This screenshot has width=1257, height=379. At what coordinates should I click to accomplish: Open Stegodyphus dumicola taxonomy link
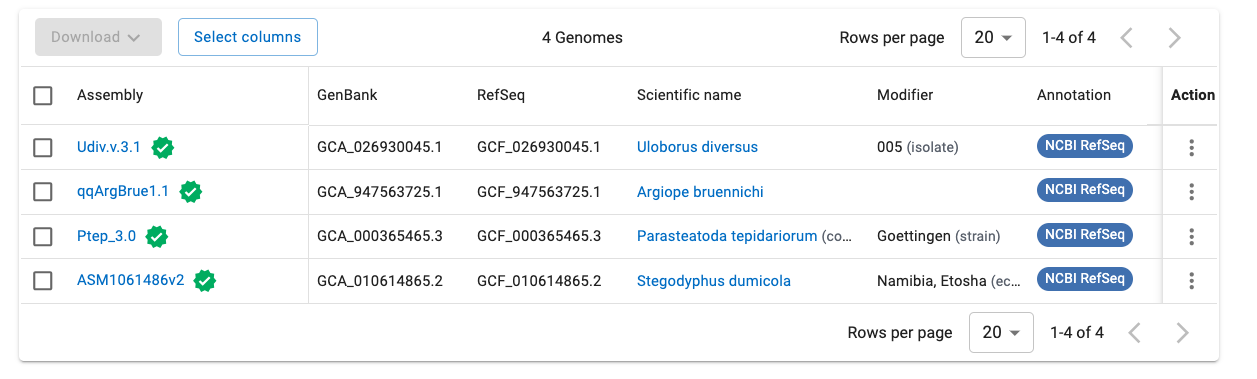[x=714, y=281]
